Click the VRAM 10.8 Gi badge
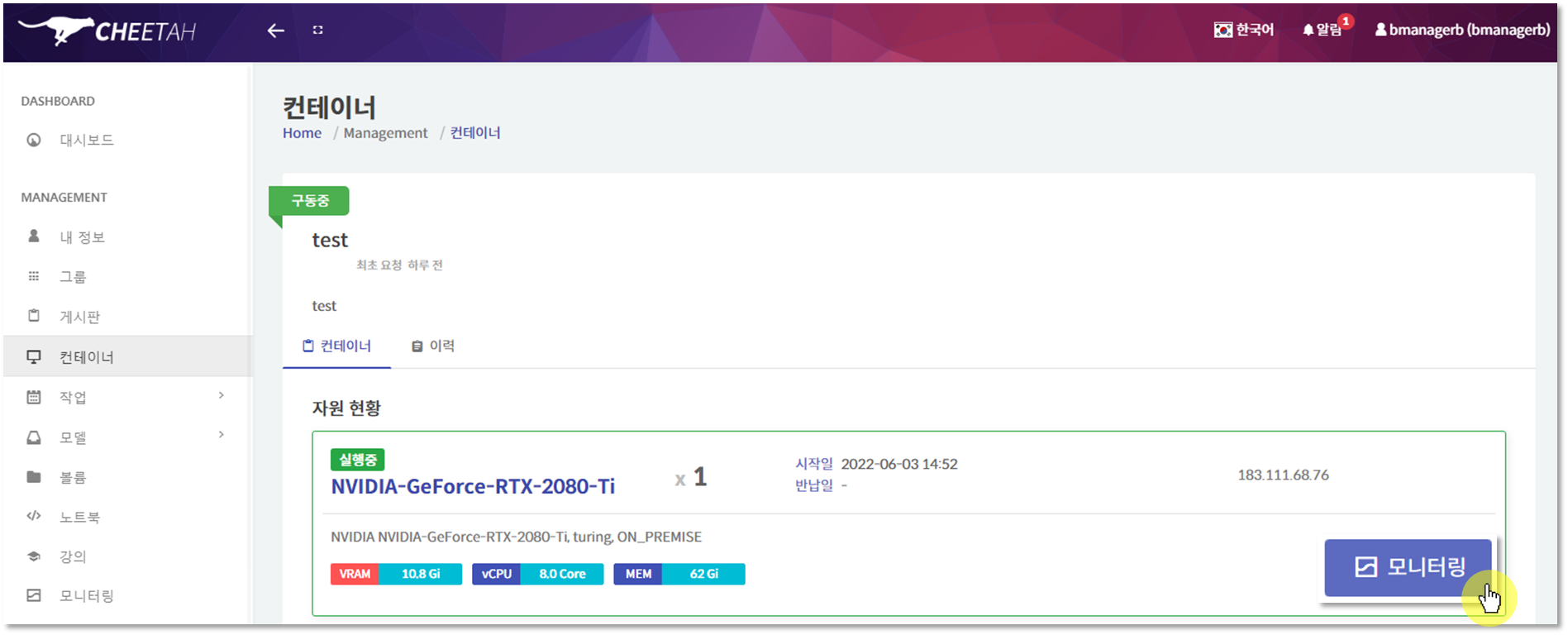Viewport: 1568px width, 635px height. (x=396, y=574)
